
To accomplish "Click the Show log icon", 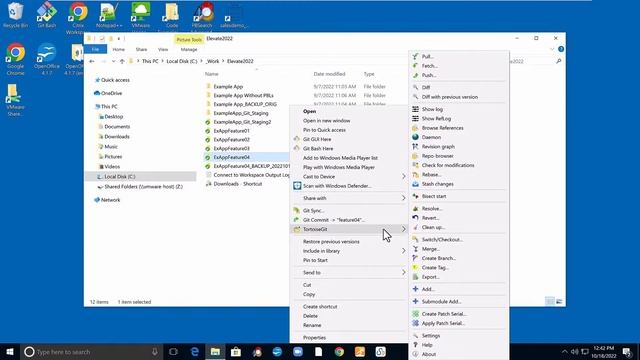I will pos(415,109).
